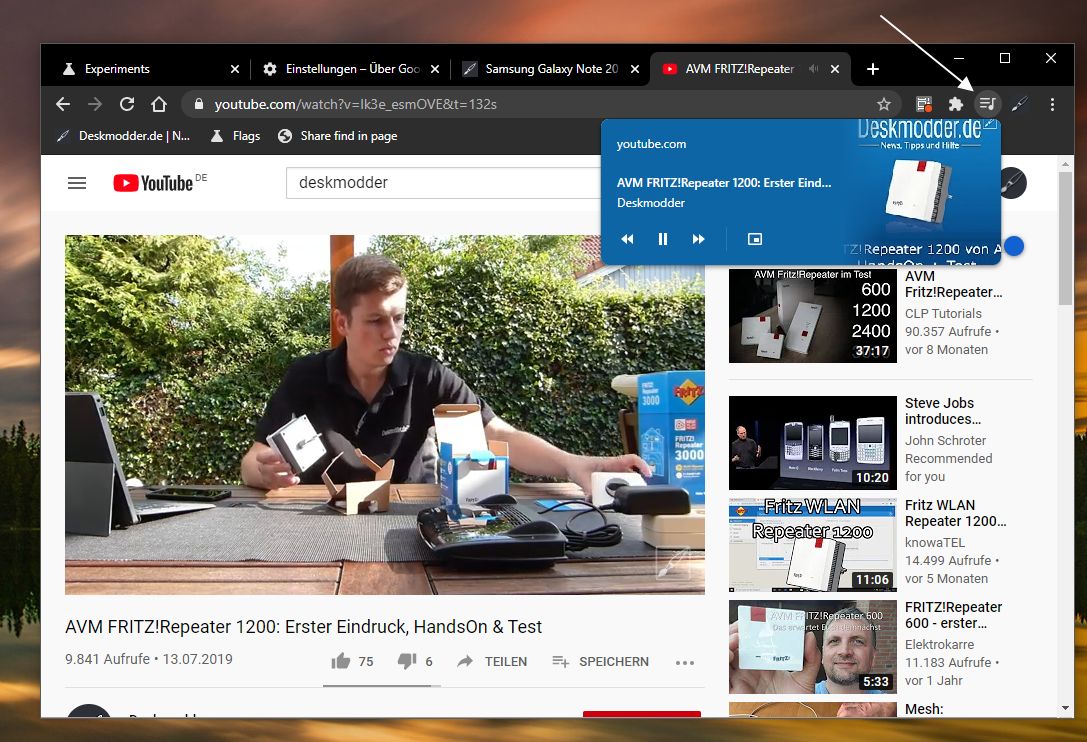Open the "Steve Jobs introduces..." title link
The width and height of the screenshot is (1087, 742).
pos(941,411)
